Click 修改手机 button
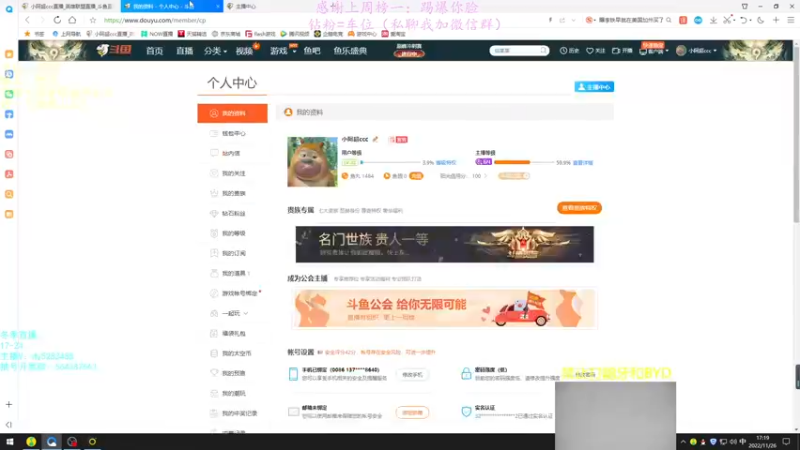 412,374
